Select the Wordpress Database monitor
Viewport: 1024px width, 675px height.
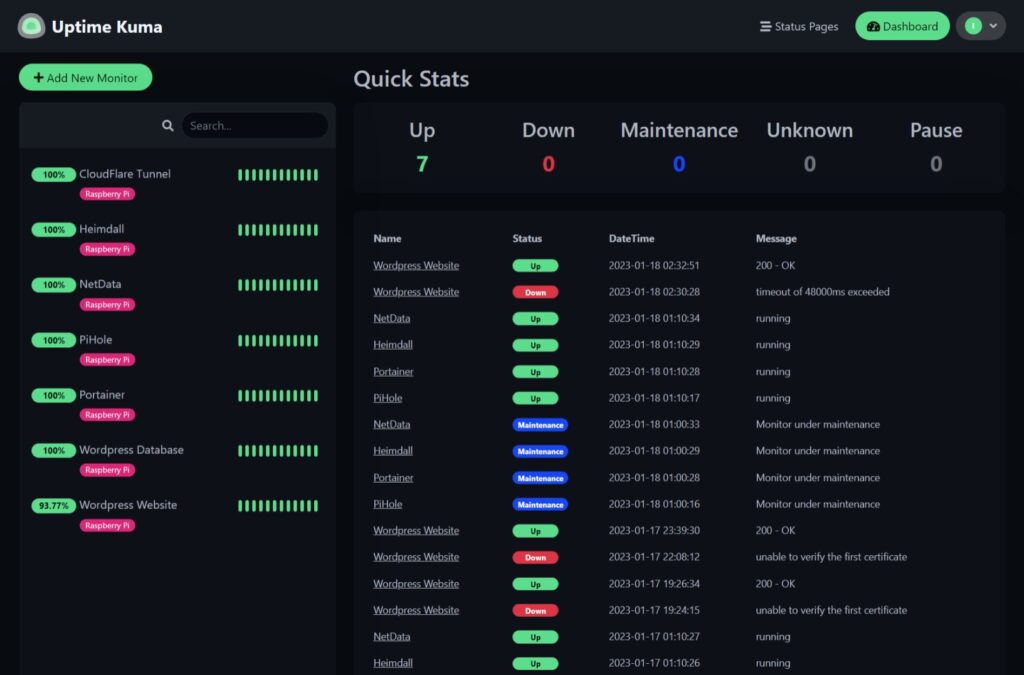point(131,450)
